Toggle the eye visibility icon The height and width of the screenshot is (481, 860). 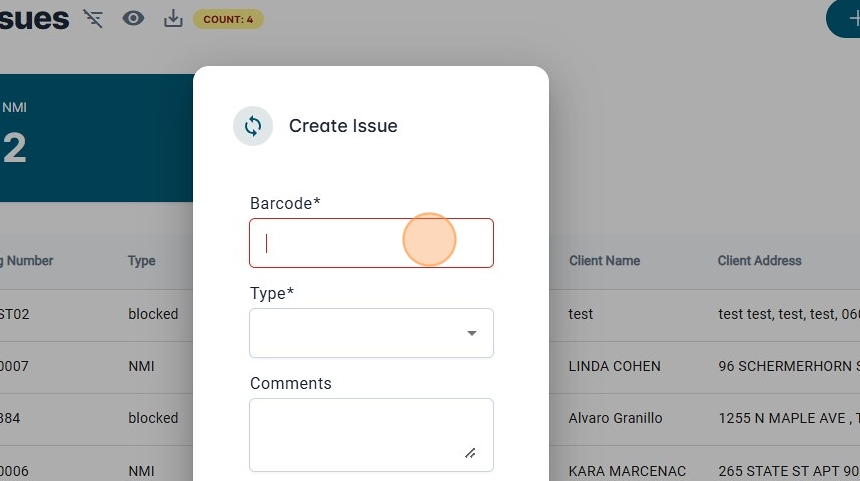[x=133, y=18]
